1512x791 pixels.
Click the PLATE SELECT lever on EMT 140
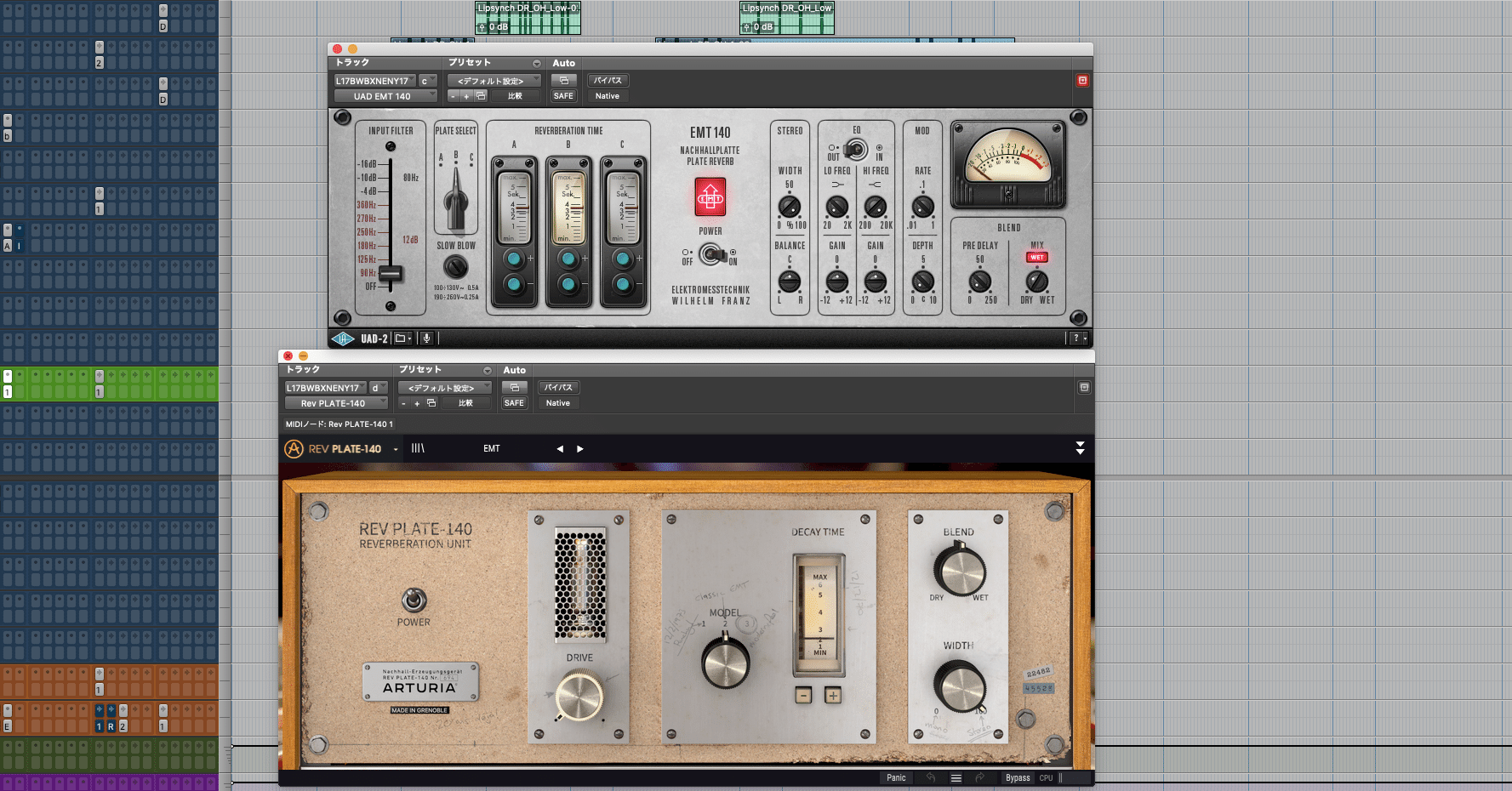tap(456, 197)
